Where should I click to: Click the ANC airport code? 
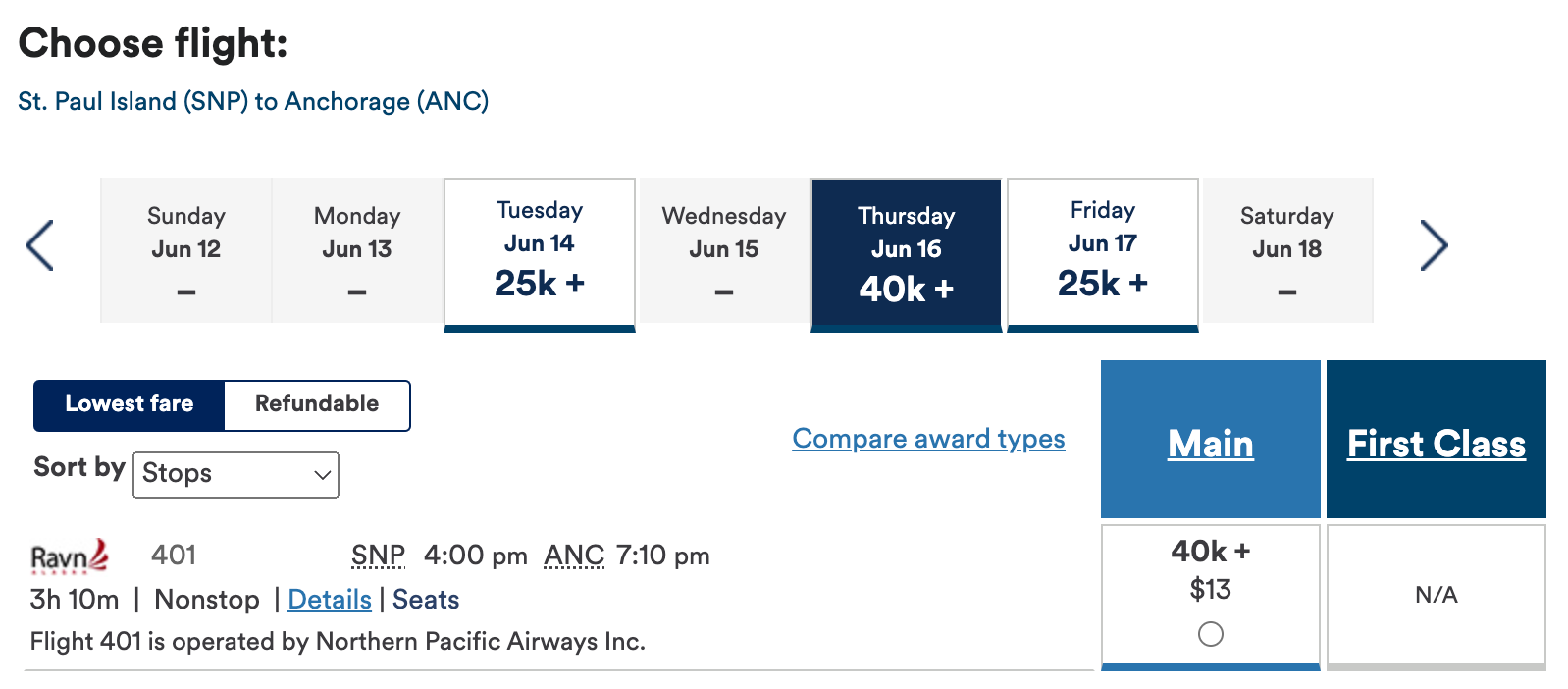pyautogui.click(x=575, y=556)
